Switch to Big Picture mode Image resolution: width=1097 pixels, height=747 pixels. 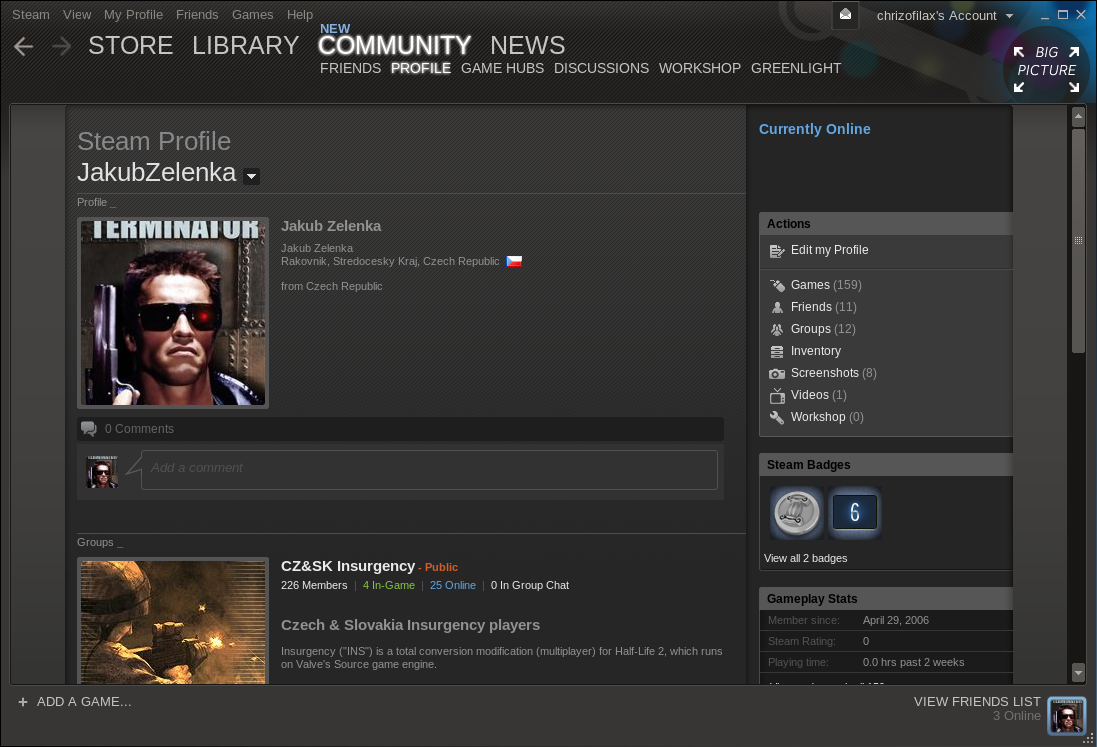coord(1046,69)
